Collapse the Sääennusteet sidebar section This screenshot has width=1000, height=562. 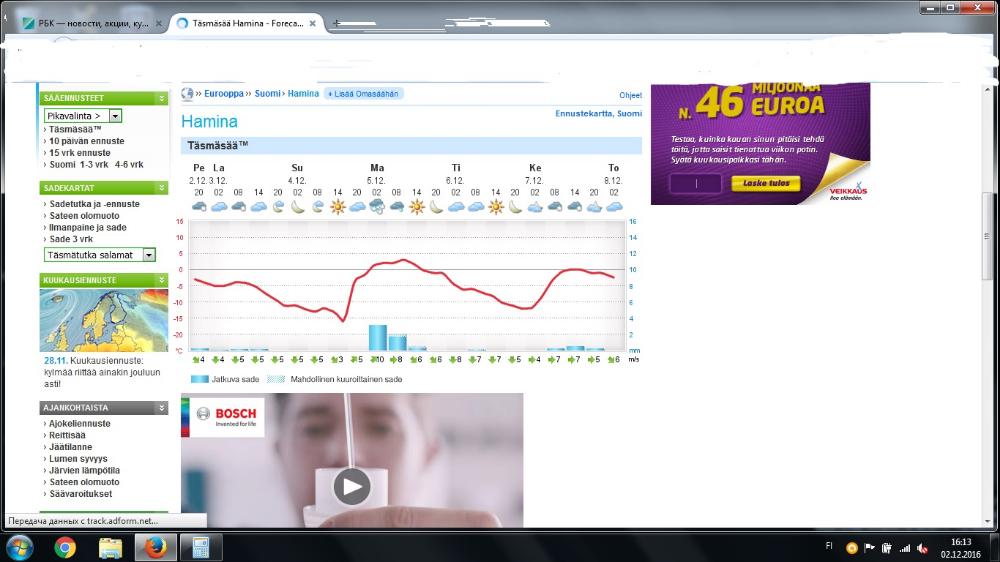[x=162, y=98]
